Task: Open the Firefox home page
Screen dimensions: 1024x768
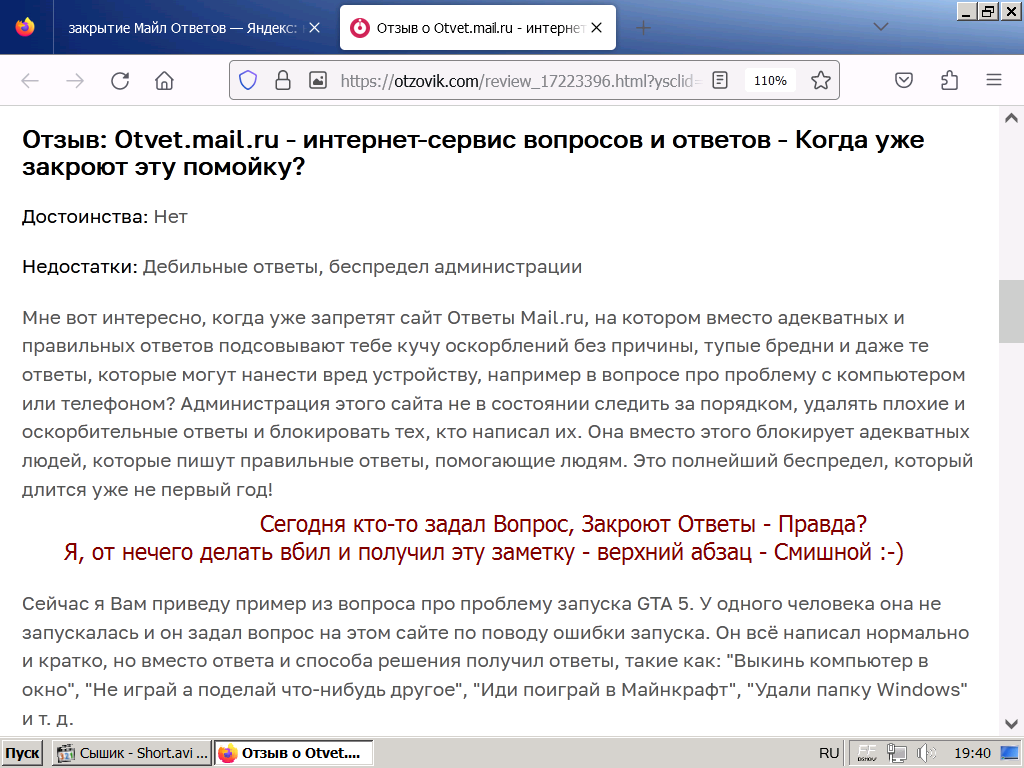Action: coord(165,81)
